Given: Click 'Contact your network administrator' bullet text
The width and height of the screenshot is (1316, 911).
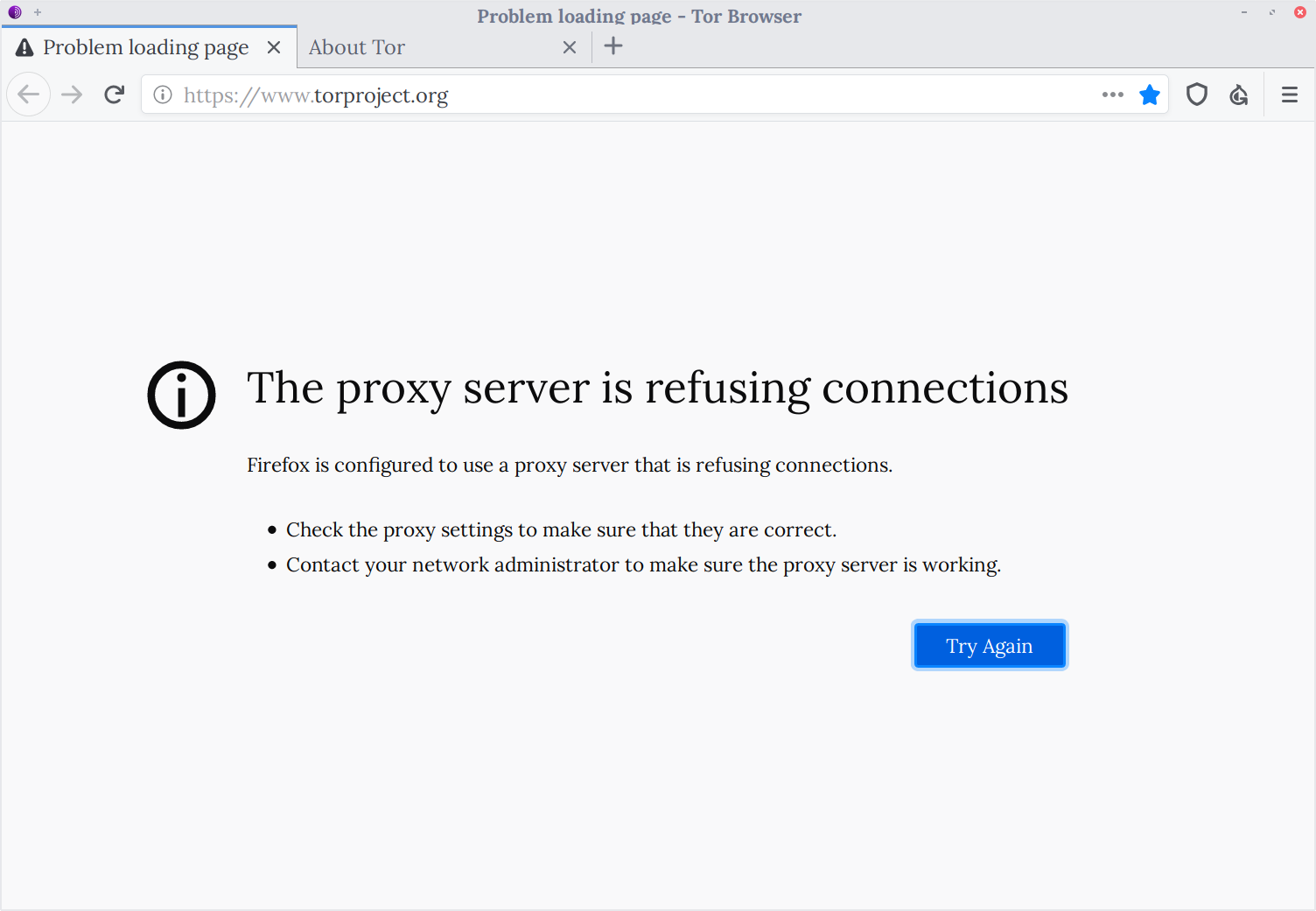Looking at the screenshot, I should click(643, 565).
